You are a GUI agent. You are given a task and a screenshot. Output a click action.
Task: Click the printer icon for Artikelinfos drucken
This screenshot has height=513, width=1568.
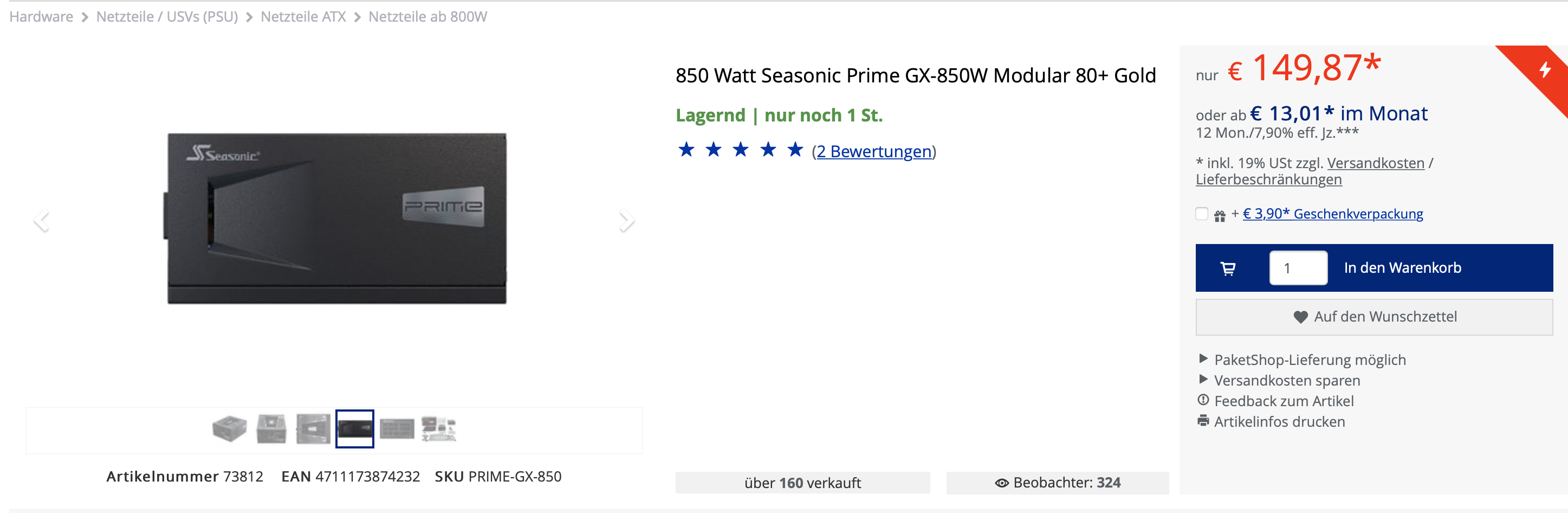pos(1203,421)
